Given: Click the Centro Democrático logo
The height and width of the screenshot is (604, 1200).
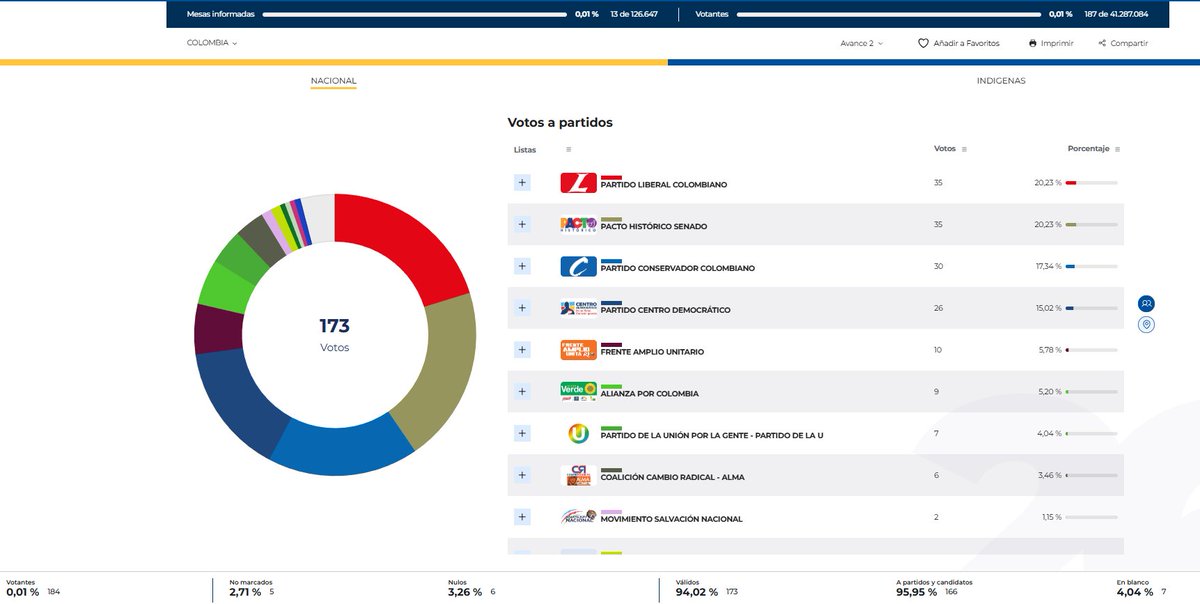Looking at the screenshot, I should point(578,308).
